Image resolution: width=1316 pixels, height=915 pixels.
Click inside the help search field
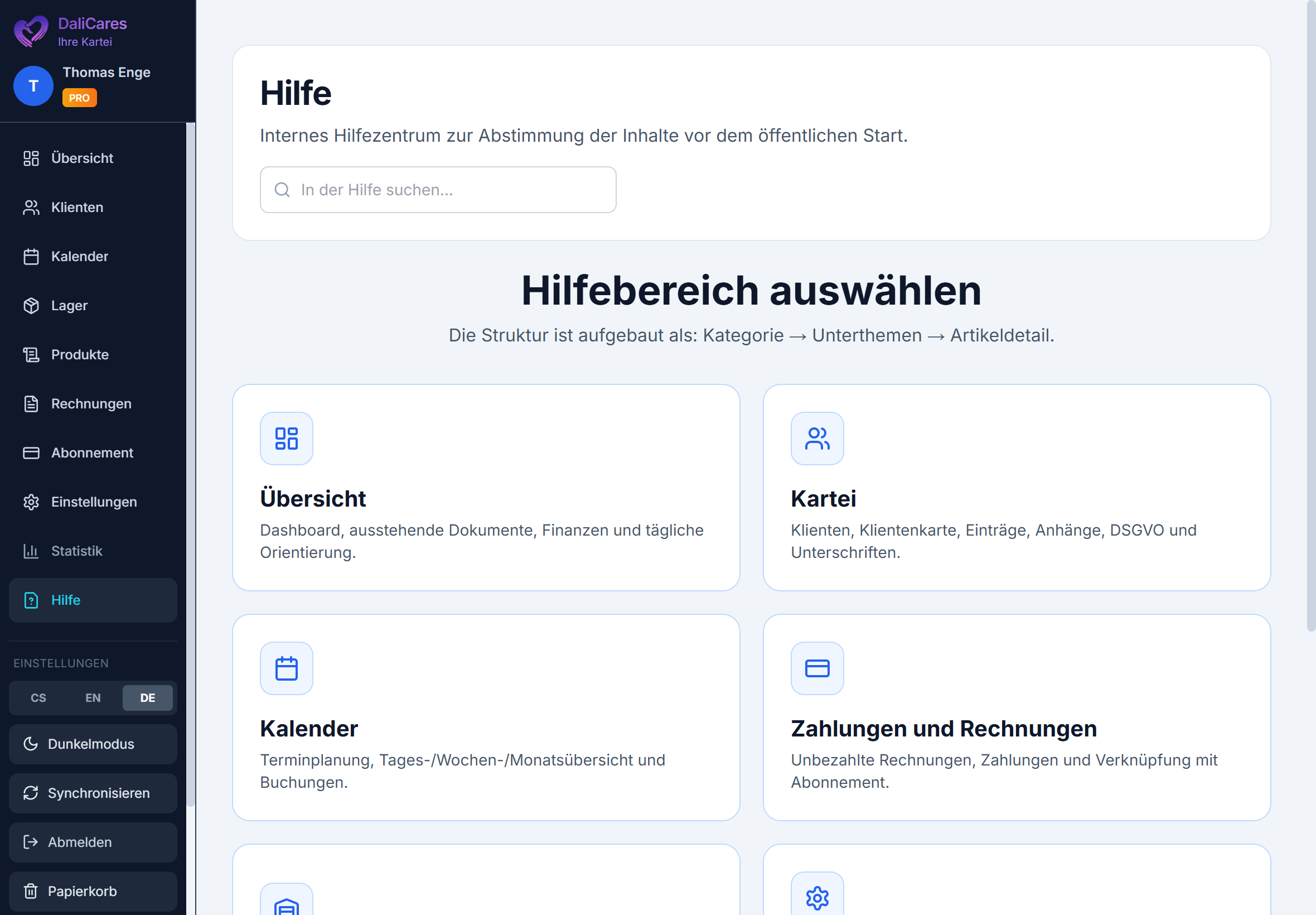click(437, 190)
